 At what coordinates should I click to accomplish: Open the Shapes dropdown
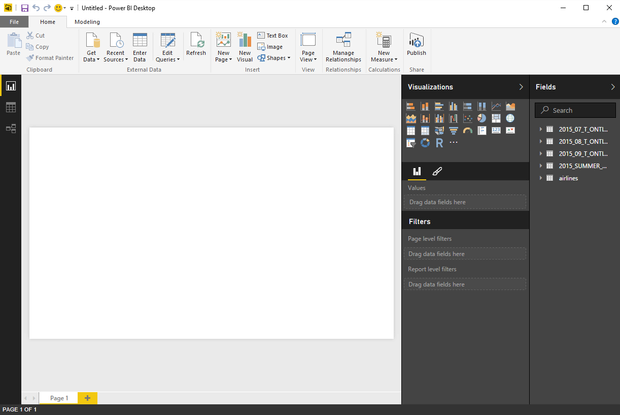coord(274,58)
